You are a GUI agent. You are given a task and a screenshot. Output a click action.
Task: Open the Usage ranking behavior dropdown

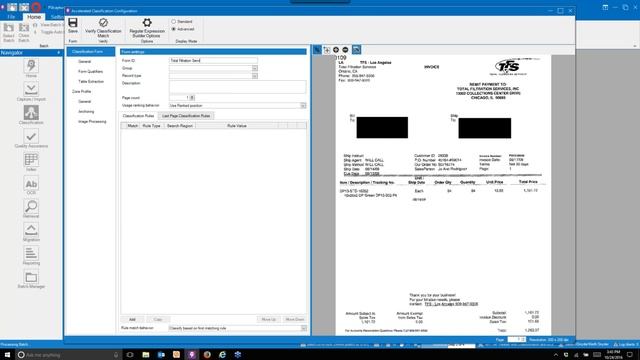click(303, 106)
